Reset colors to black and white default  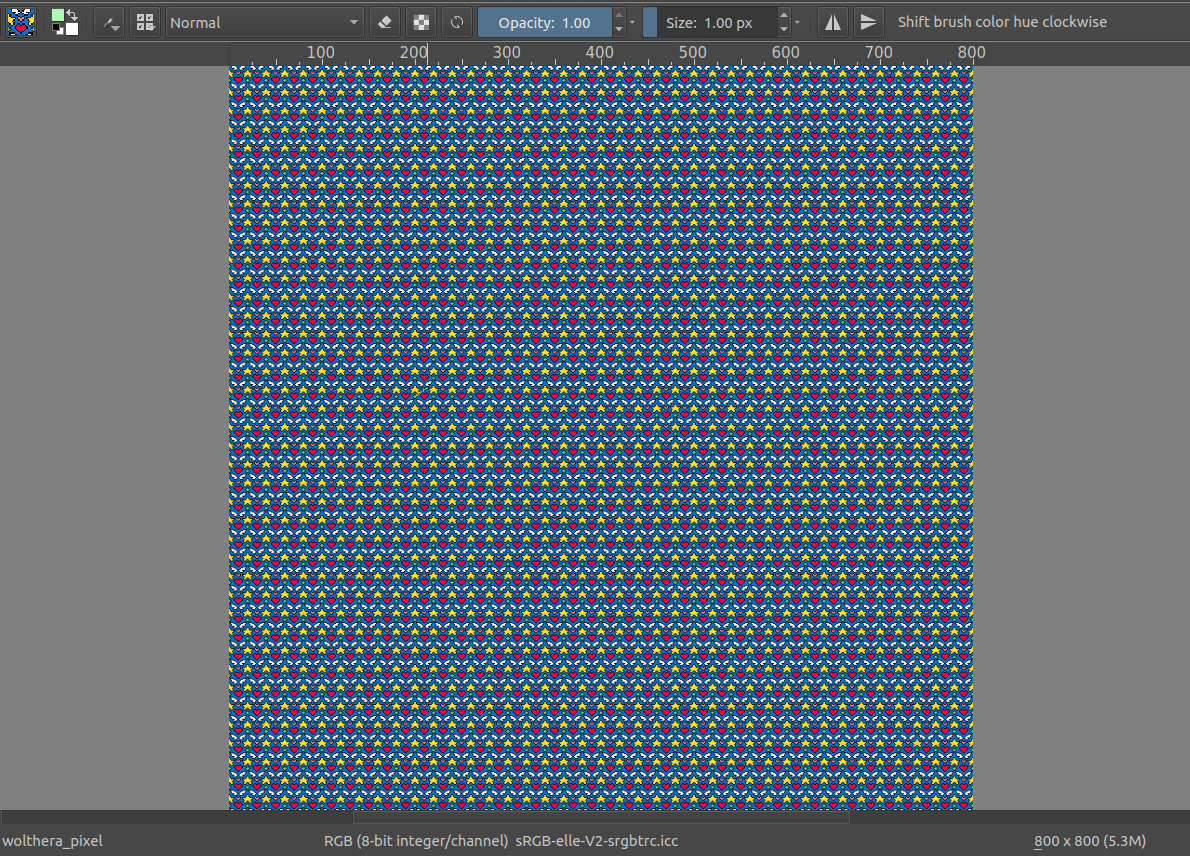(x=58, y=31)
